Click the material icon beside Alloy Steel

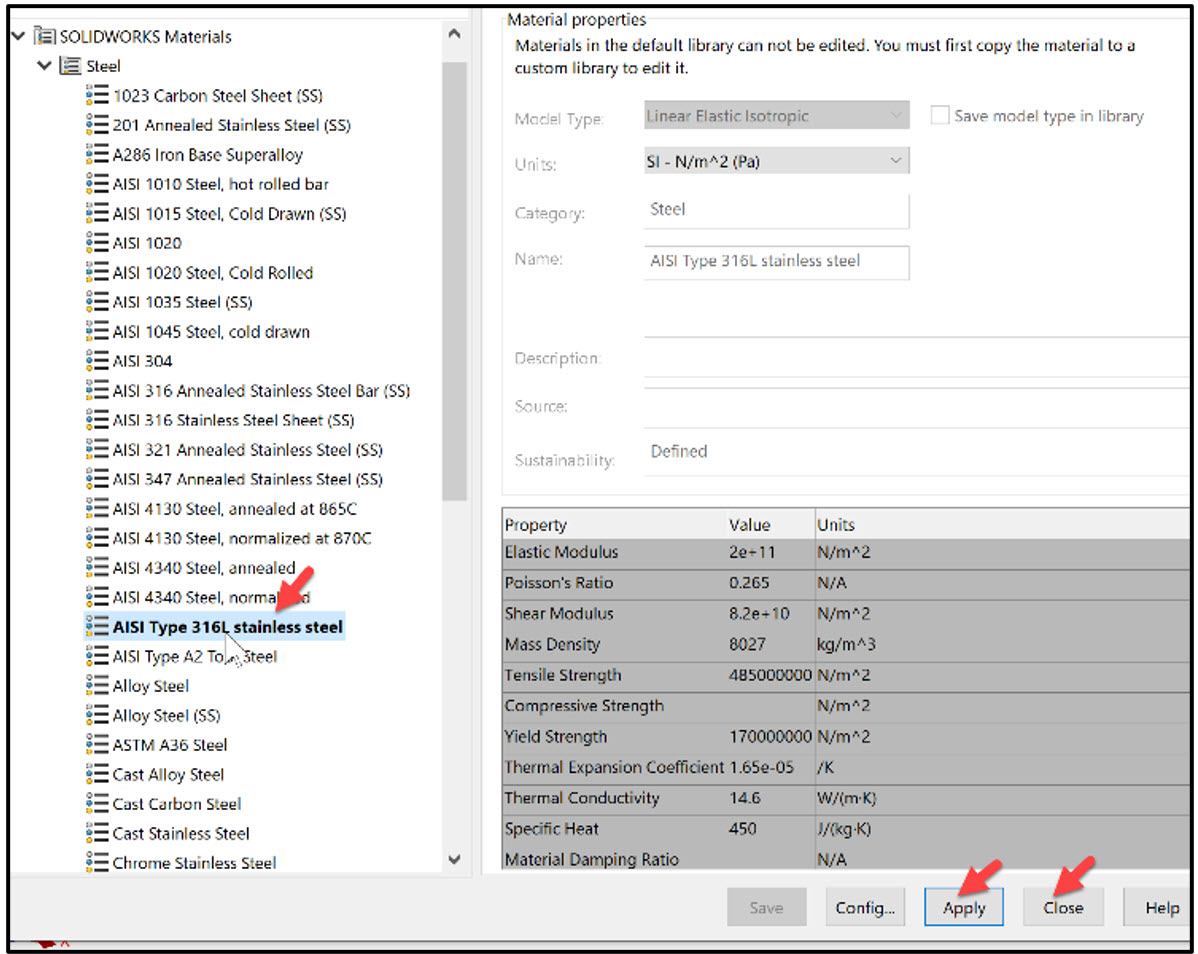pyautogui.click(x=97, y=686)
